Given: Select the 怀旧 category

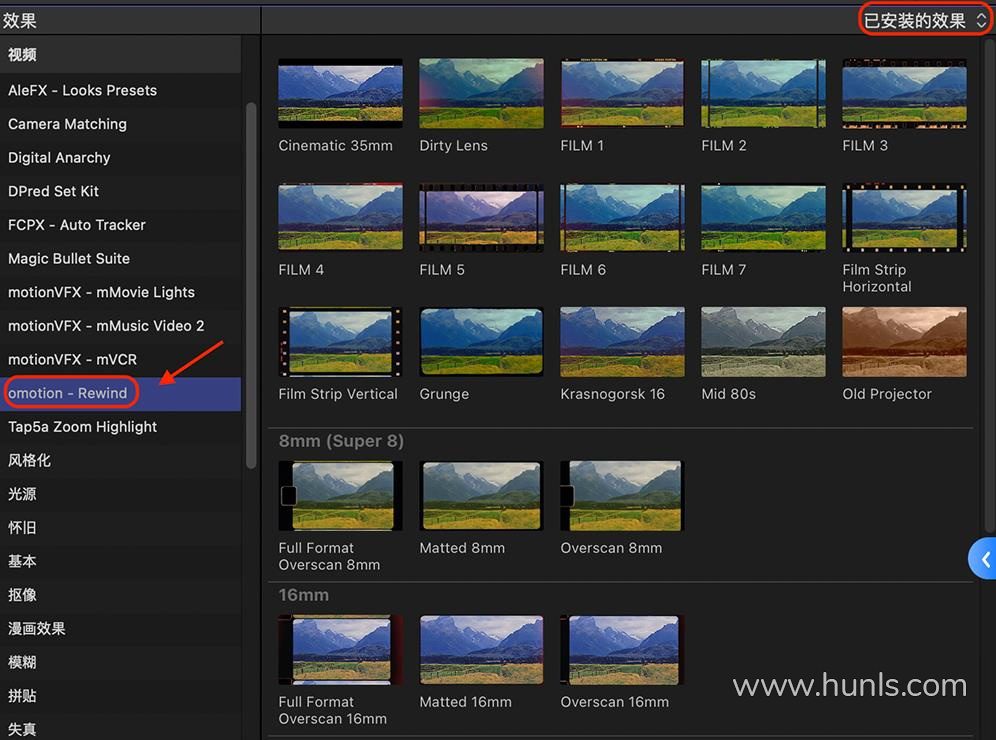Looking at the screenshot, I should point(121,528).
